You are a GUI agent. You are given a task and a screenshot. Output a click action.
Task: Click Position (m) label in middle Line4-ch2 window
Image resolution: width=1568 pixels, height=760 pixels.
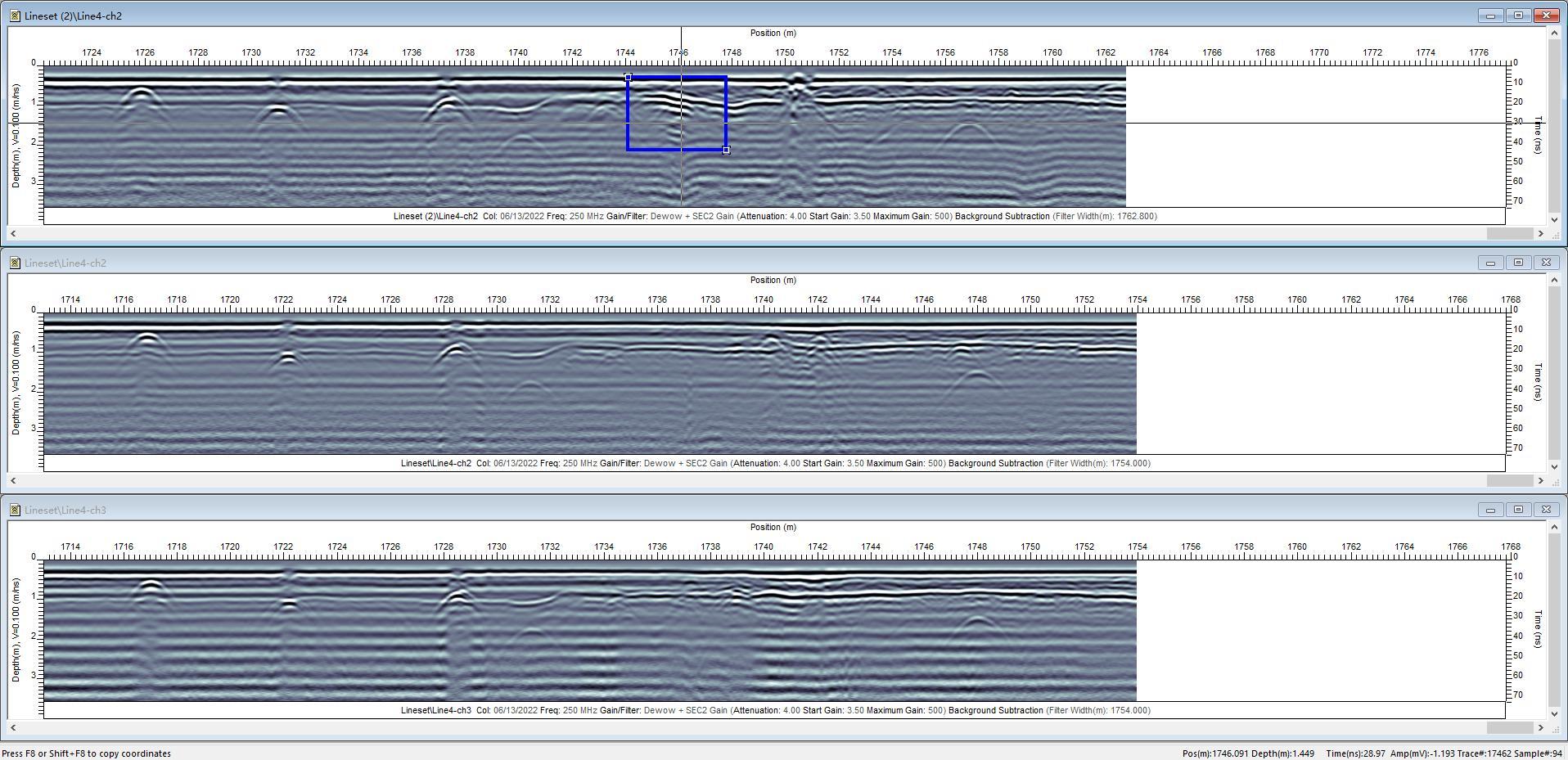click(773, 280)
